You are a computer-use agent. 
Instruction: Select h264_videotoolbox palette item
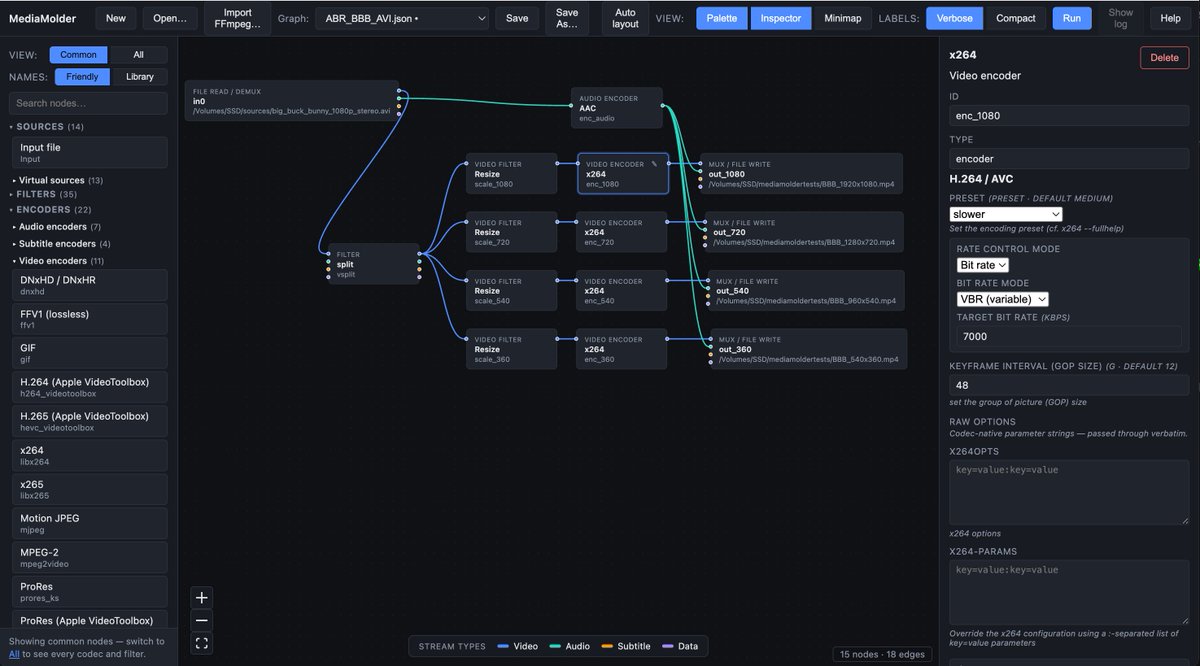(x=90, y=387)
